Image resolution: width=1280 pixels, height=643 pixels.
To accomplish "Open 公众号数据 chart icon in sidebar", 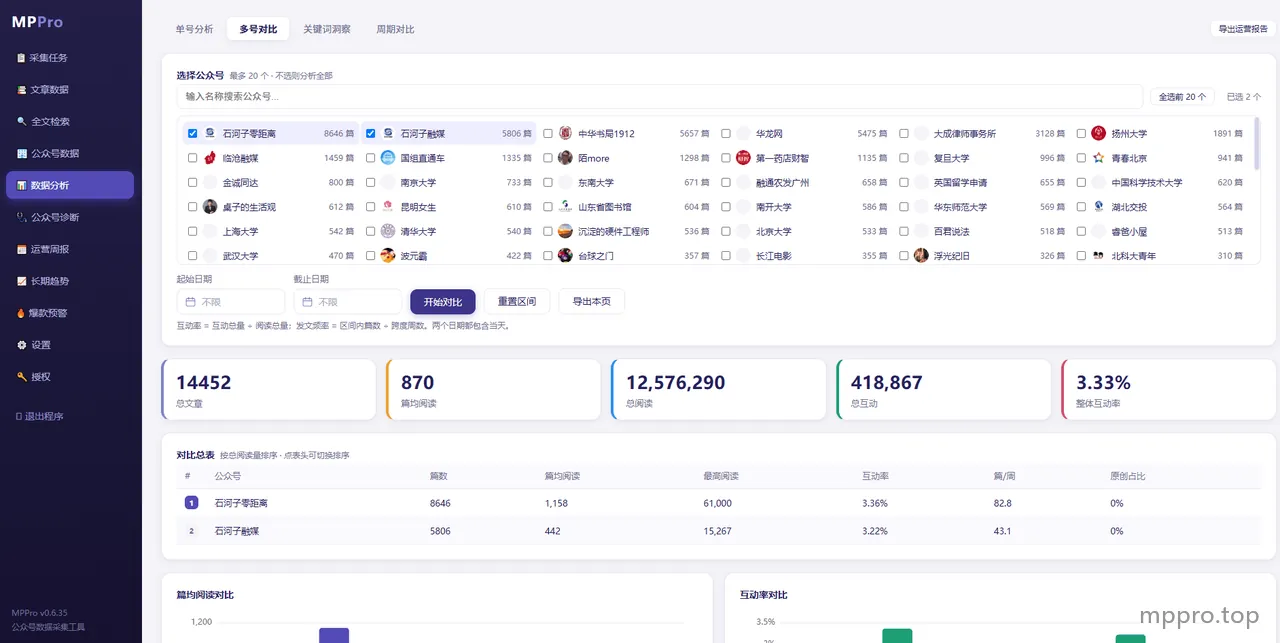I will point(21,154).
